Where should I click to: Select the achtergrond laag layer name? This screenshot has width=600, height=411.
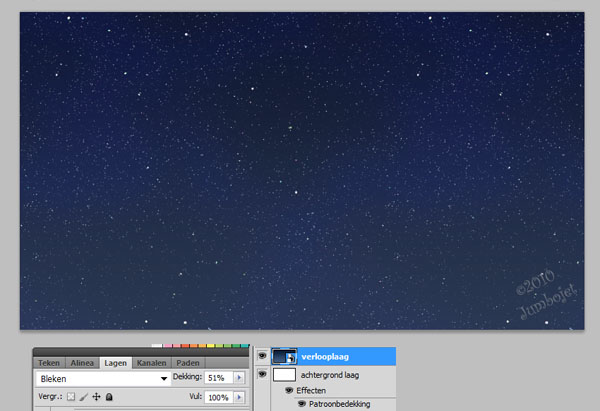click(330, 375)
